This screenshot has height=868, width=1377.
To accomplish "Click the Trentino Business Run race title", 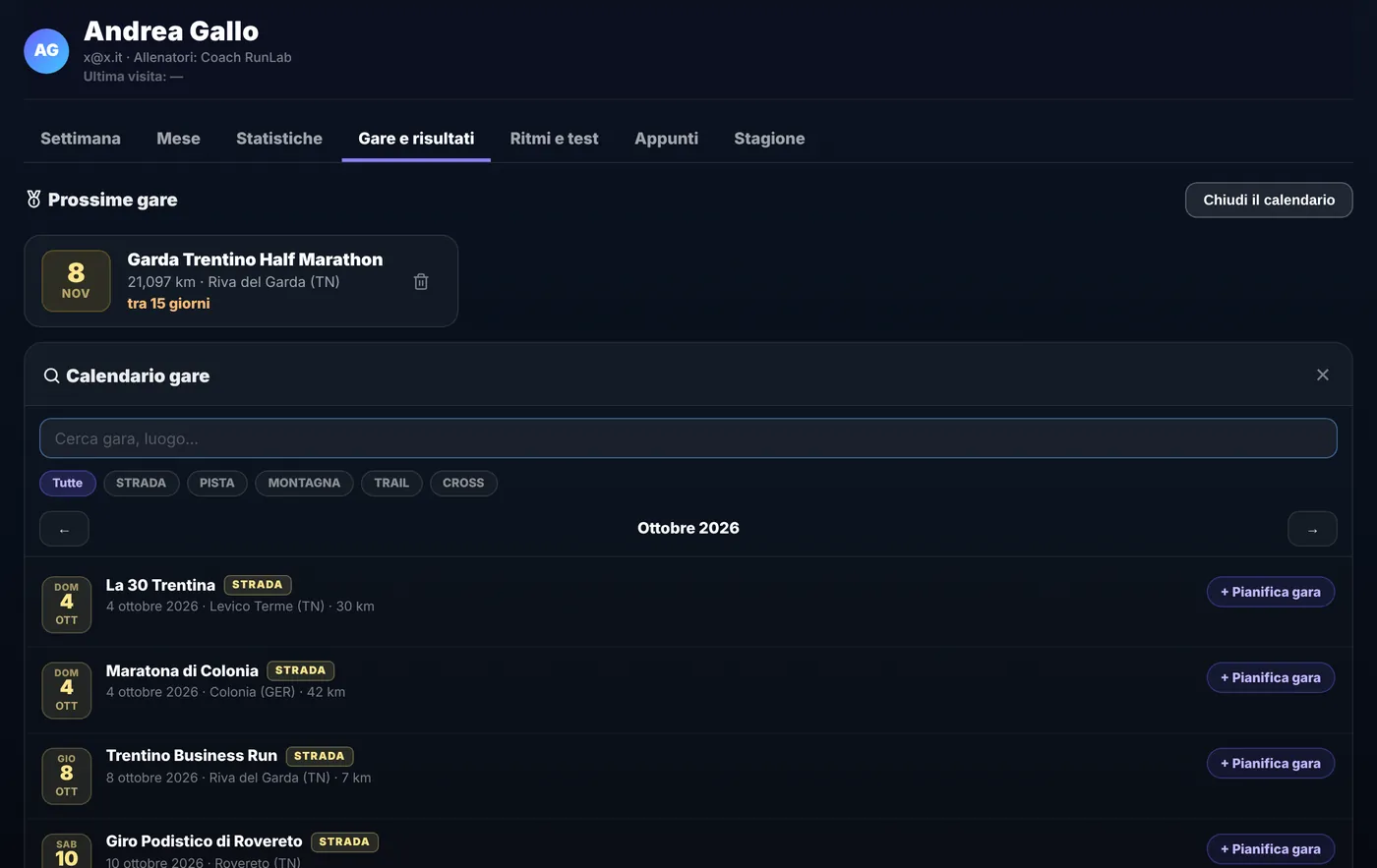I will click(x=192, y=756).
